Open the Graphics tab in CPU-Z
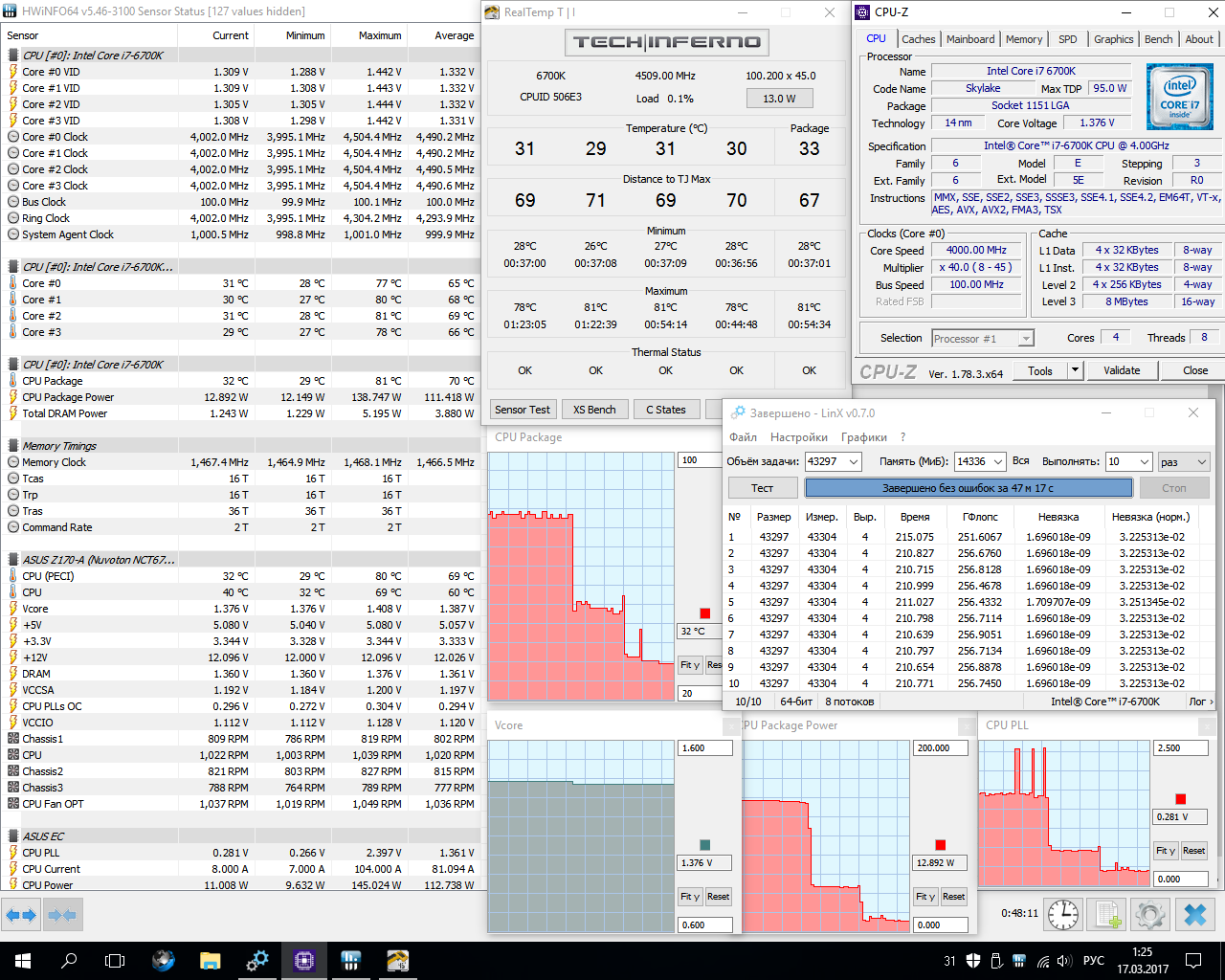 1114,39
